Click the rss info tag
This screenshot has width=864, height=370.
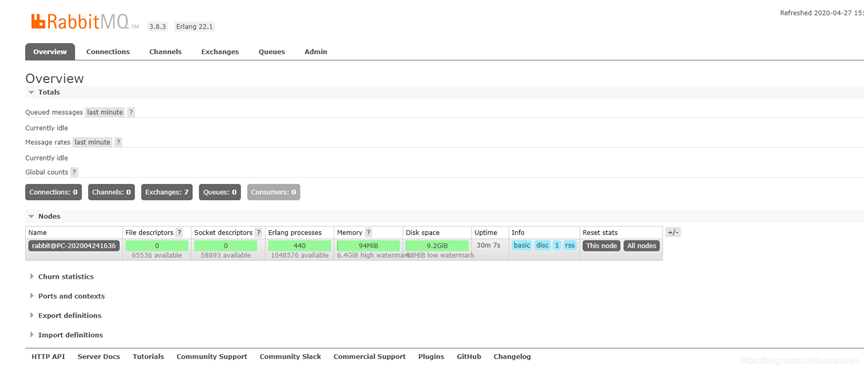[570, 245]
